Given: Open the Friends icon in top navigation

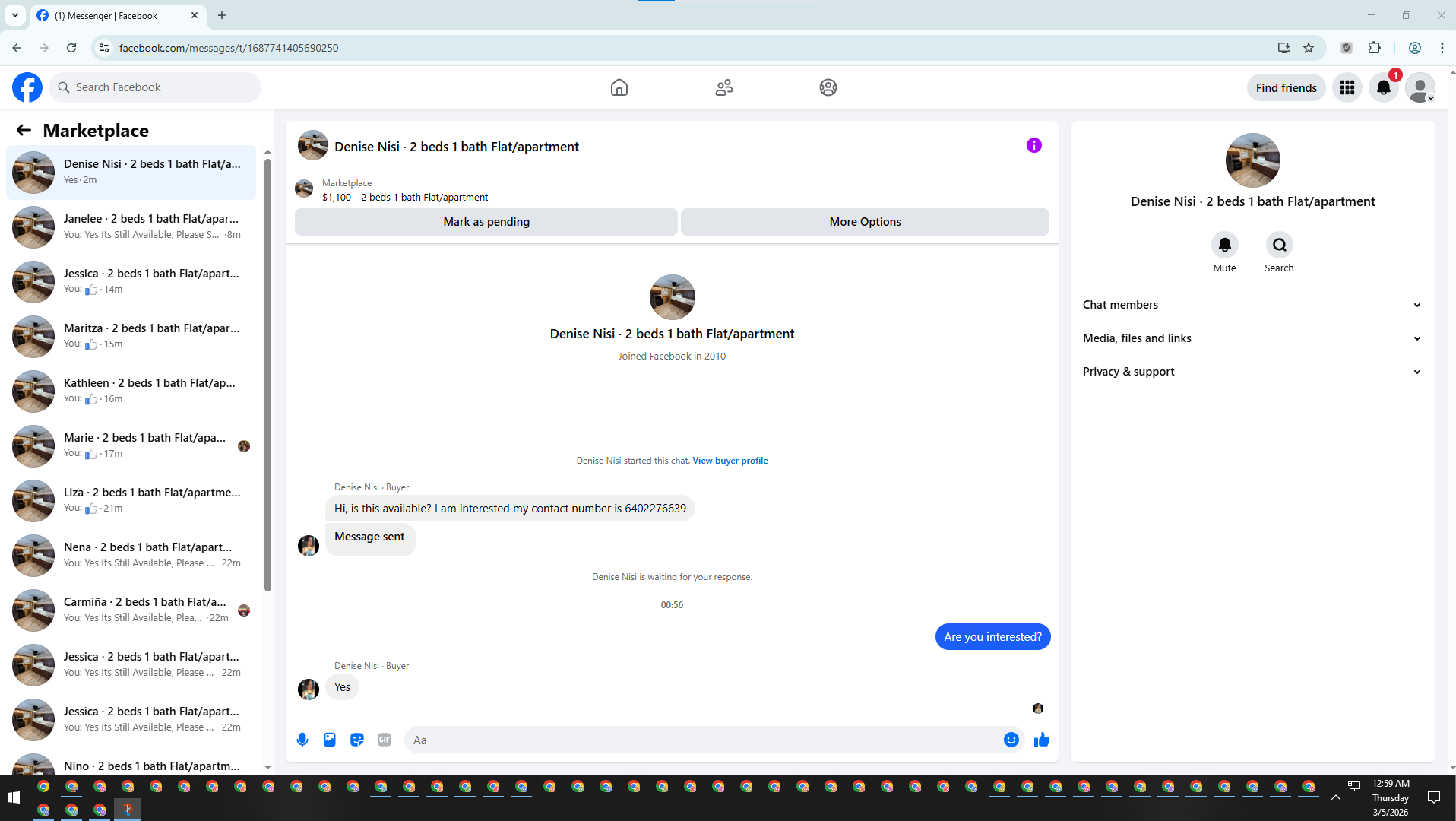Looking at the screenshot, I should point(724,87).
